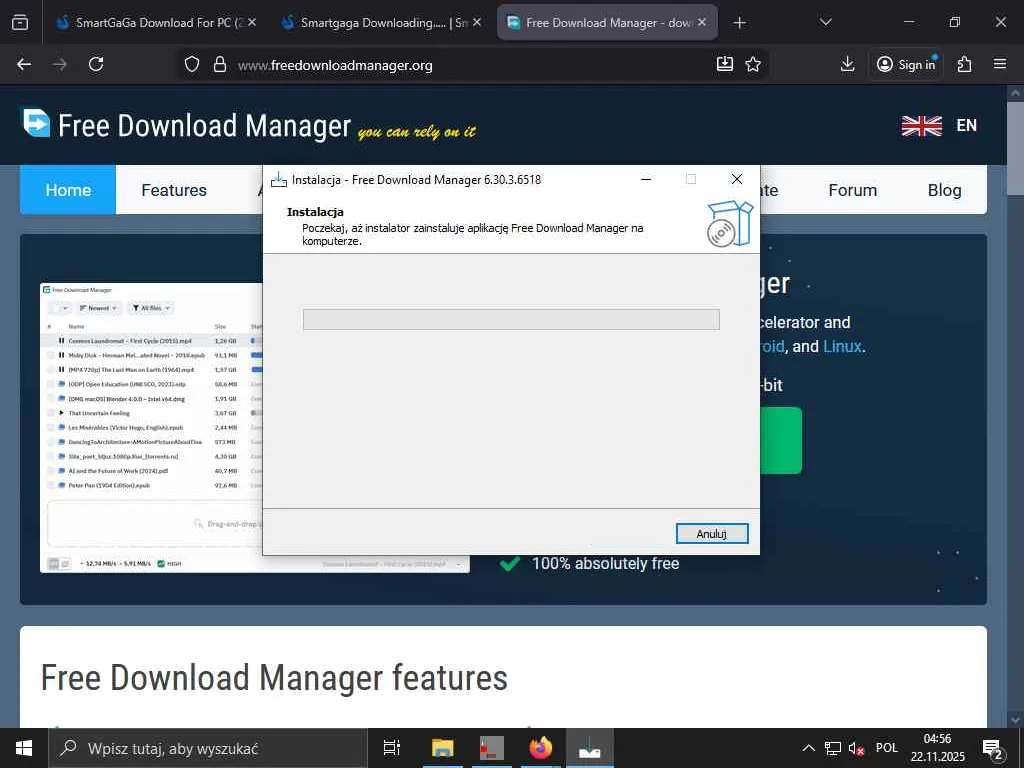Open the Windows Start menu
The image size is (1024, 768).
pos(24,748)
